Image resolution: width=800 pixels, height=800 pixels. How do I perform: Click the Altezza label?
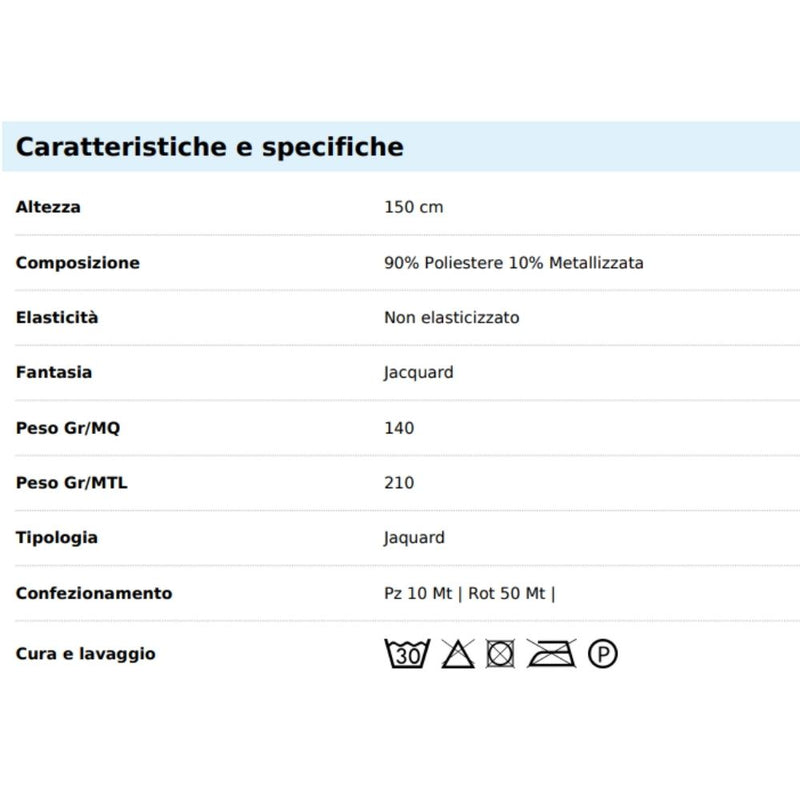coord(48,207)
